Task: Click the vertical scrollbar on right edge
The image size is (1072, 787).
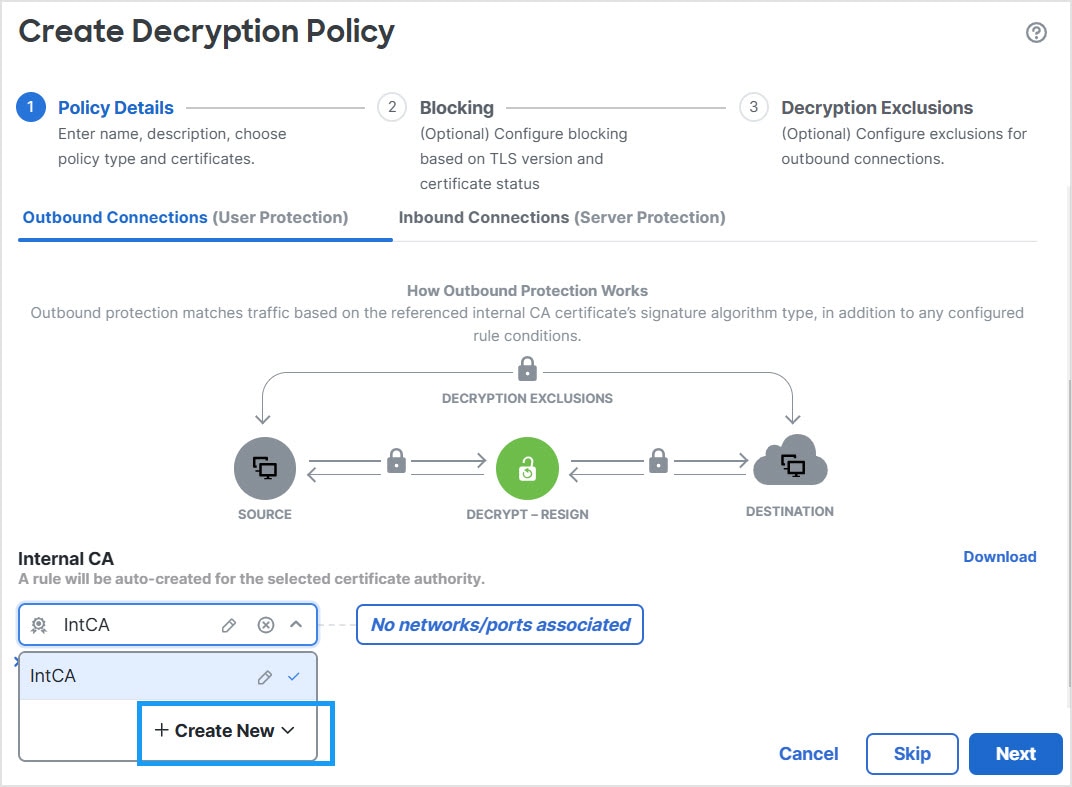Action: point(1068,532)
